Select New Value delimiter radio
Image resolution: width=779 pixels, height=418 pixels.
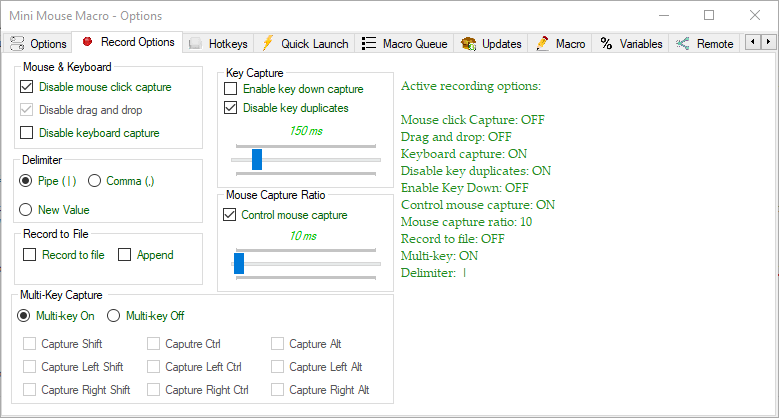point(25,210)
